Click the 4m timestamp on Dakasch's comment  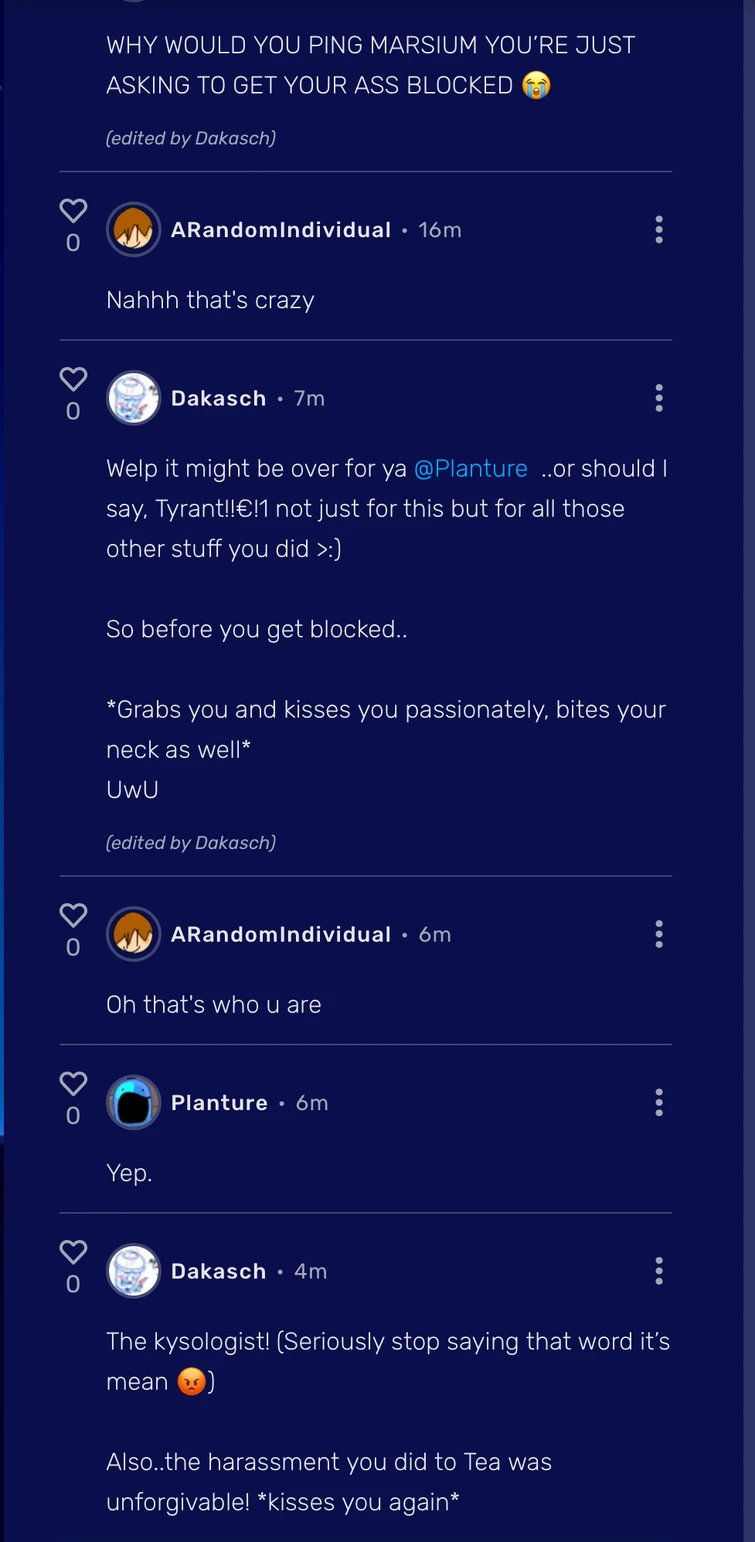[310, 1271]
